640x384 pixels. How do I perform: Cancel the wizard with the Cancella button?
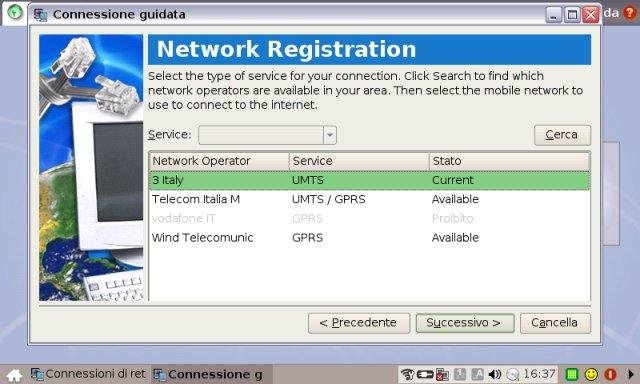click(x=555, y=323)
